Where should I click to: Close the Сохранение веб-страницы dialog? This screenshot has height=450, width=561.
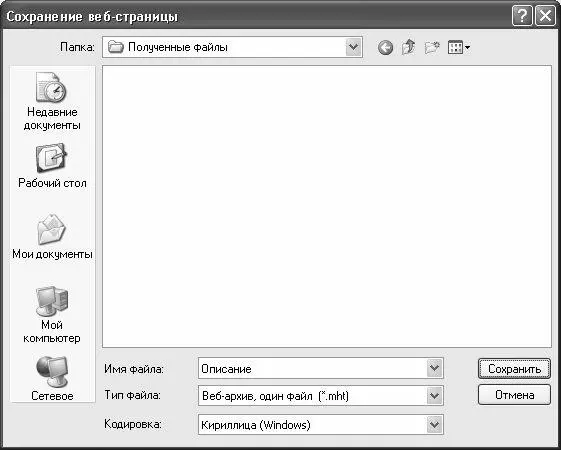[545, 16]
